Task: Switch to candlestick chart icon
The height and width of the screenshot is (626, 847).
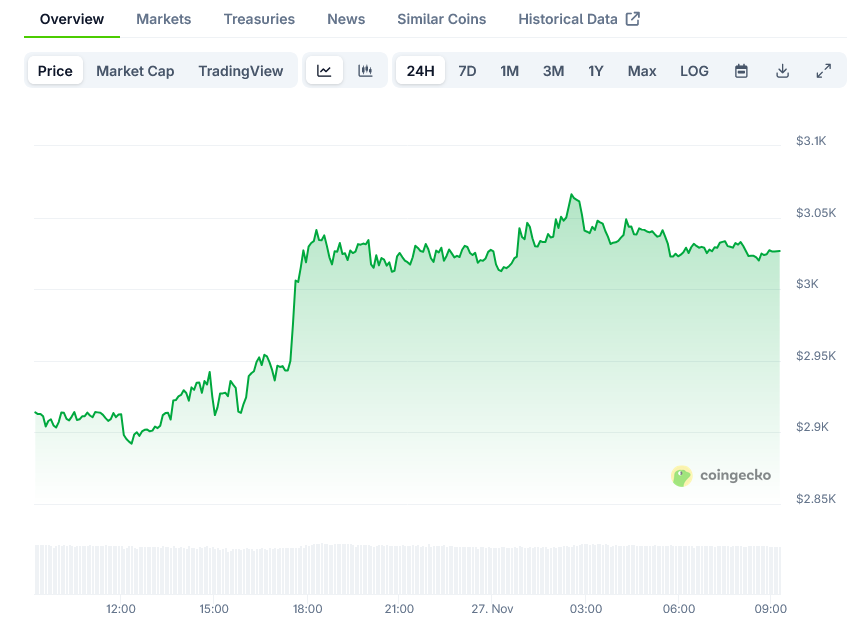Action: pos(365,71)
